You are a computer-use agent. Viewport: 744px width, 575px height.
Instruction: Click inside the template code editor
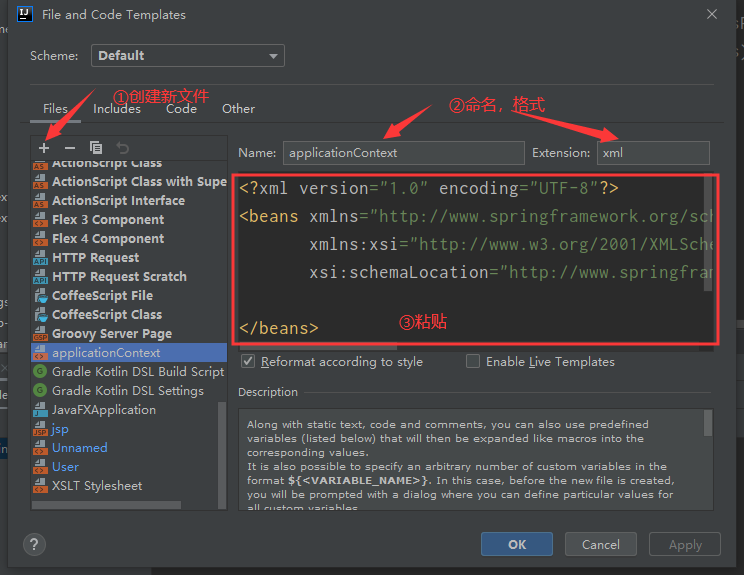[x=474, y=259]
